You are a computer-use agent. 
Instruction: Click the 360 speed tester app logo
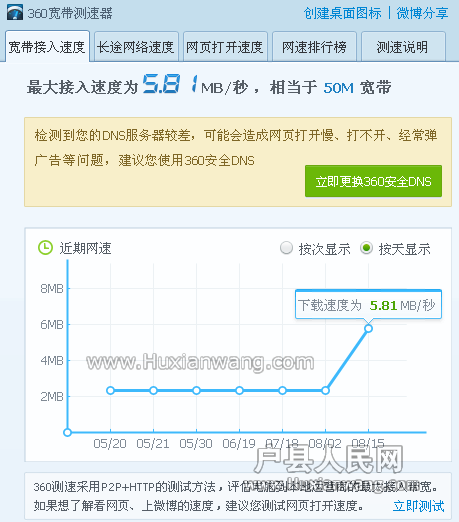tap(15, 13)
